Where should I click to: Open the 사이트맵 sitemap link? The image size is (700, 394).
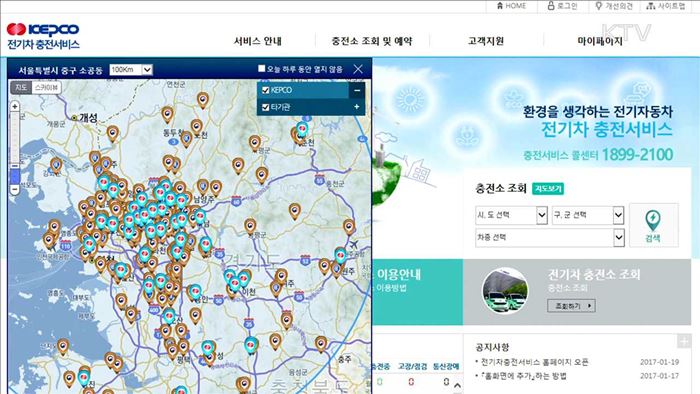[x=666, y=6]
